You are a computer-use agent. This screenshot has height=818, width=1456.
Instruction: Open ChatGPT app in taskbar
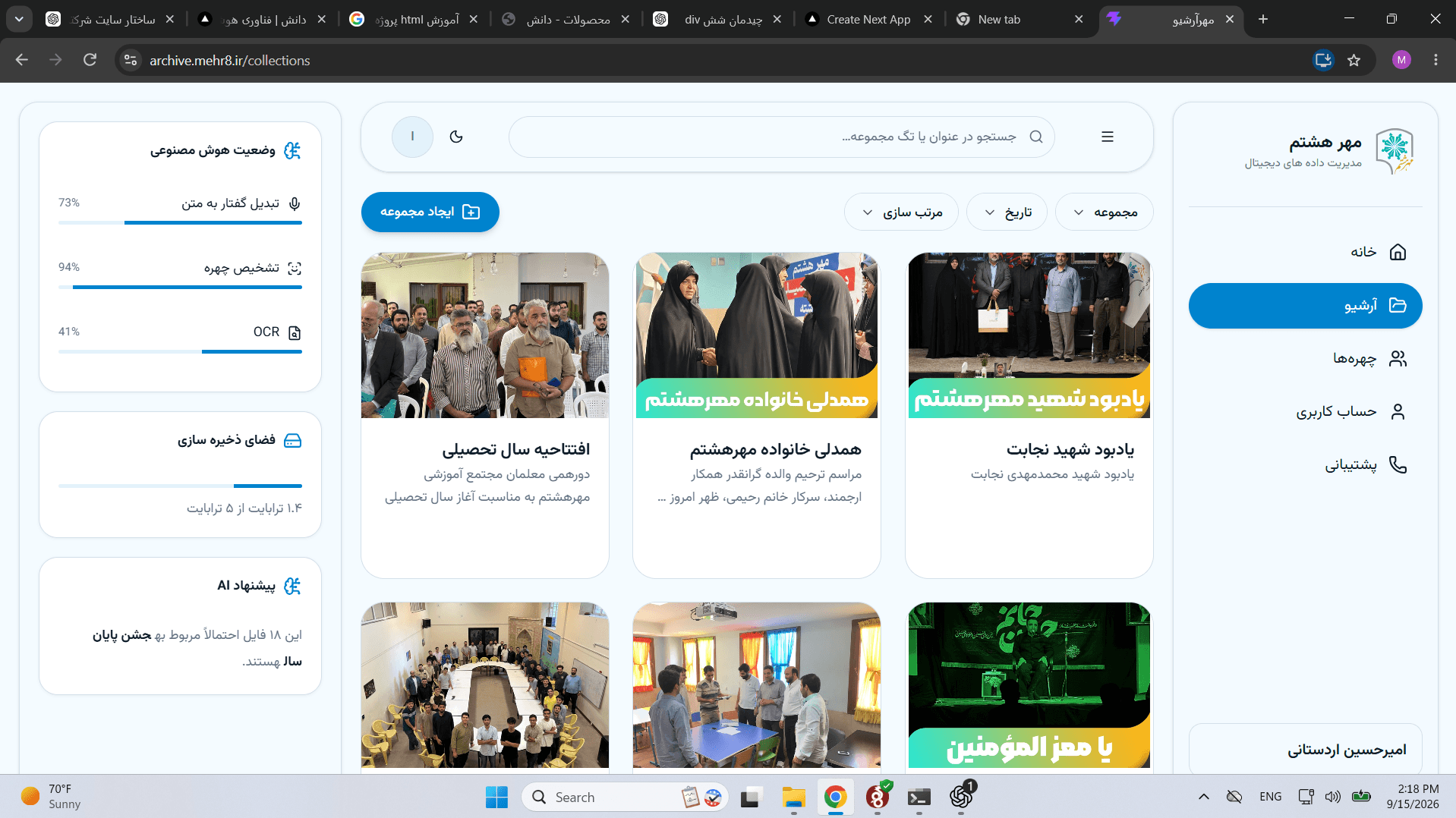(x=961, y=797)
